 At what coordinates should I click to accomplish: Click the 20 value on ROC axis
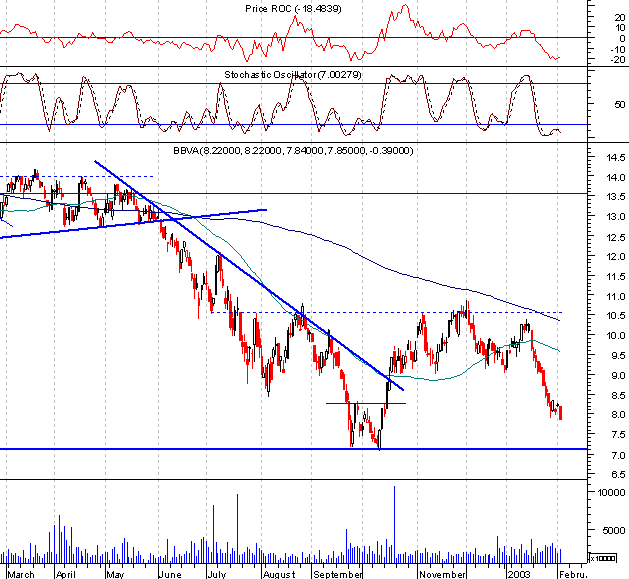point(620,17)
